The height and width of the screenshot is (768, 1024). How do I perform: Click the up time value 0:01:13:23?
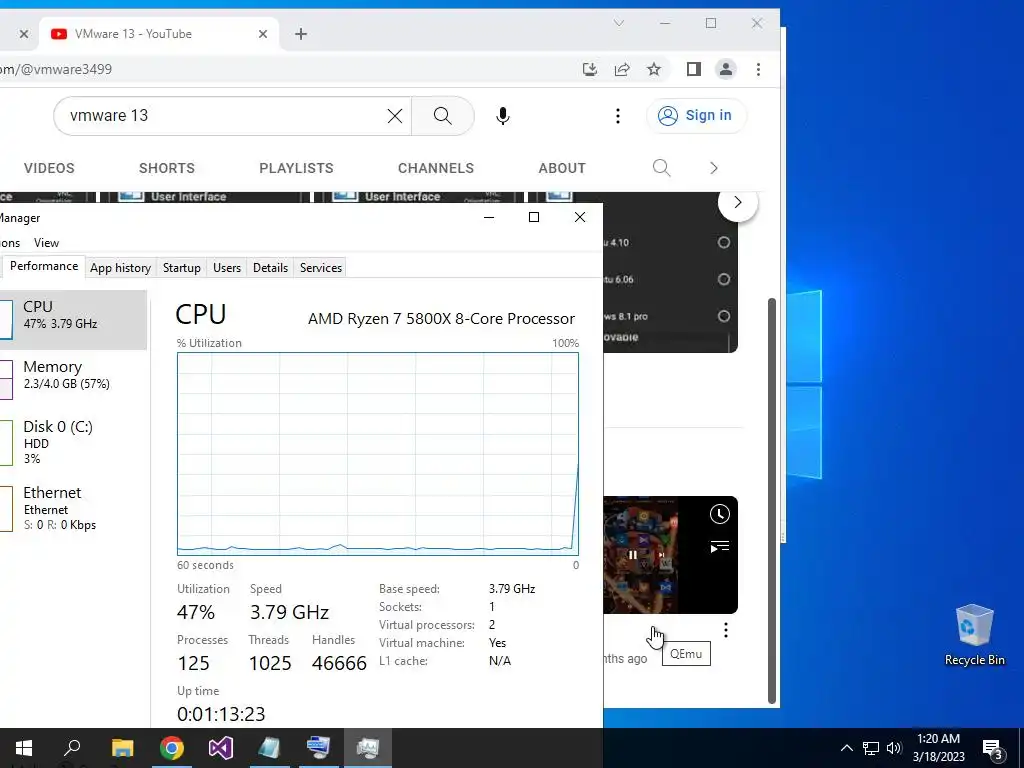pos(221,714)
